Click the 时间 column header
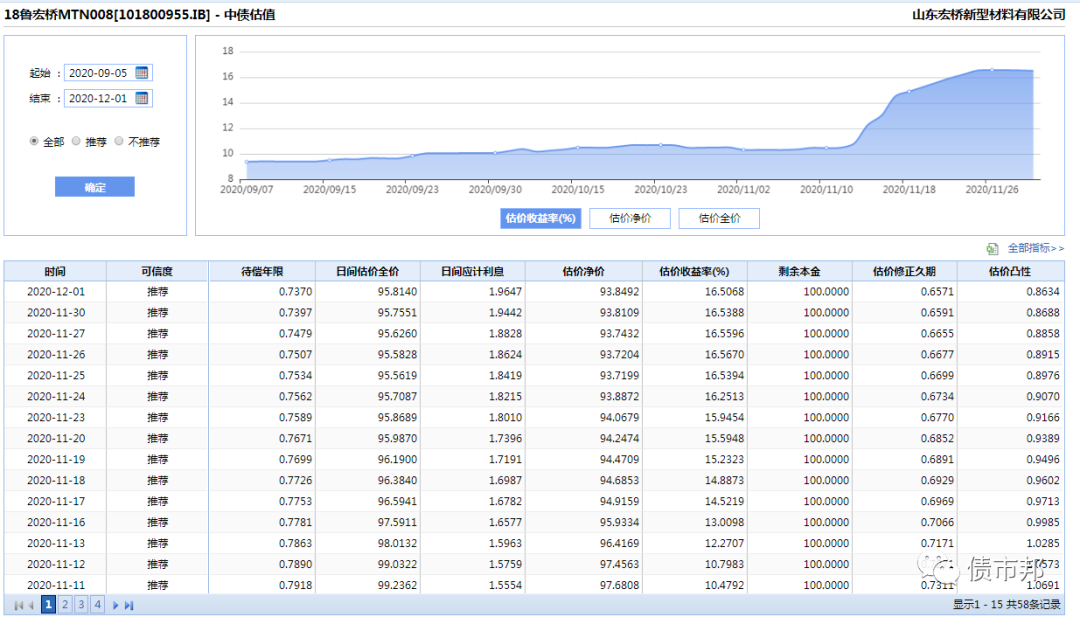The image size is (1080, 617). coord(55,272)
